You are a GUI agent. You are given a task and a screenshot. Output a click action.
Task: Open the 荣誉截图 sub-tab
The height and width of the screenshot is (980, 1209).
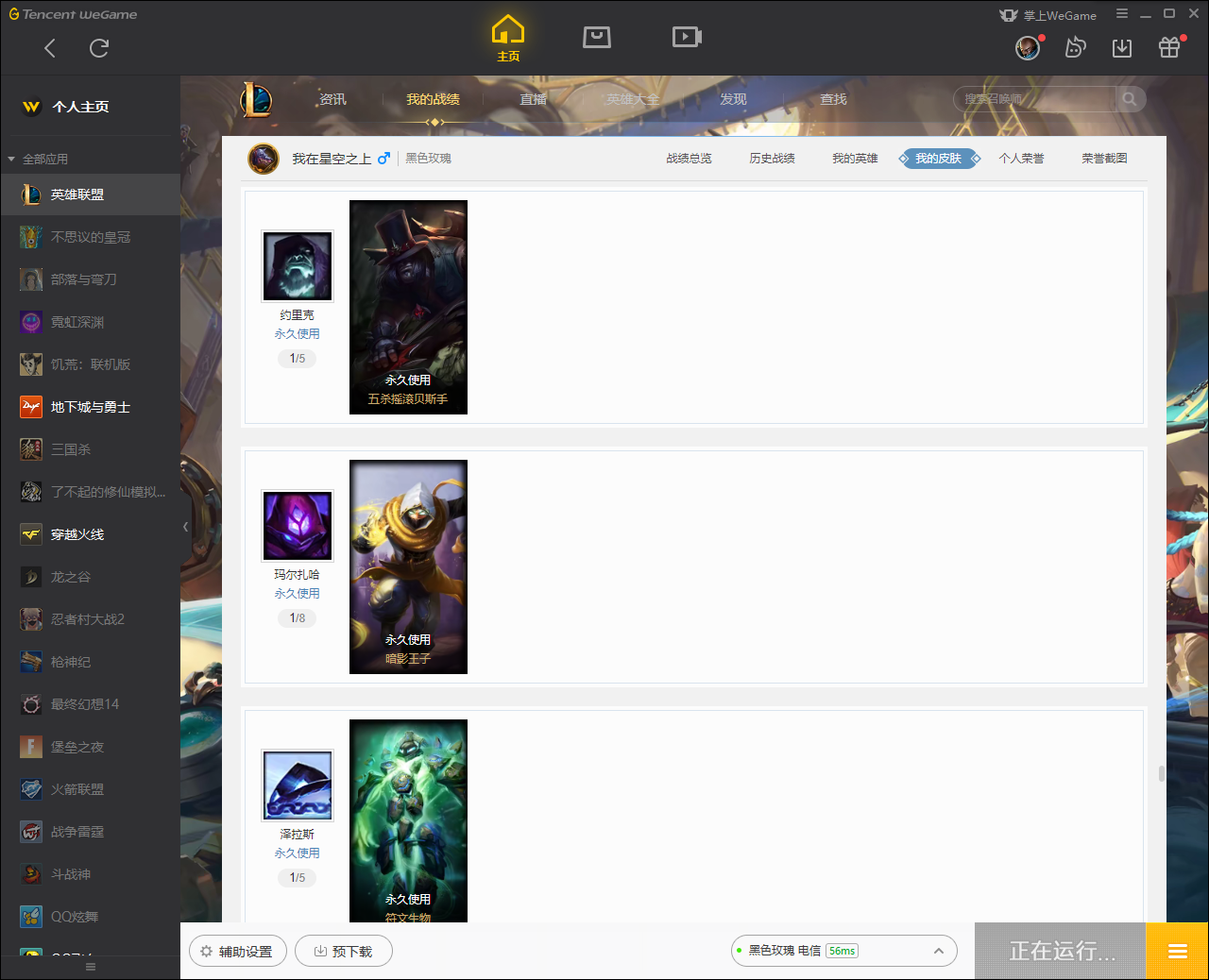point(1104,159)
